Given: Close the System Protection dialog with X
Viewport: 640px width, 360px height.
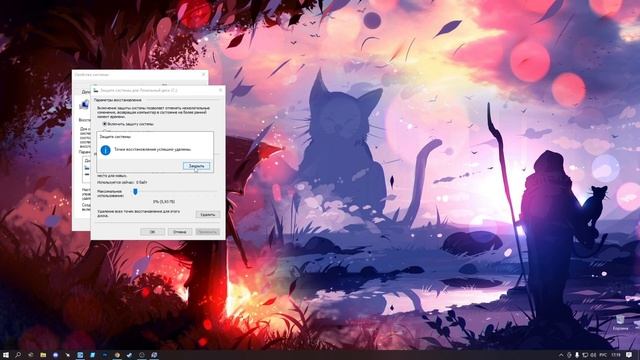Looking at the screenshot, I should tap(220, 90).
